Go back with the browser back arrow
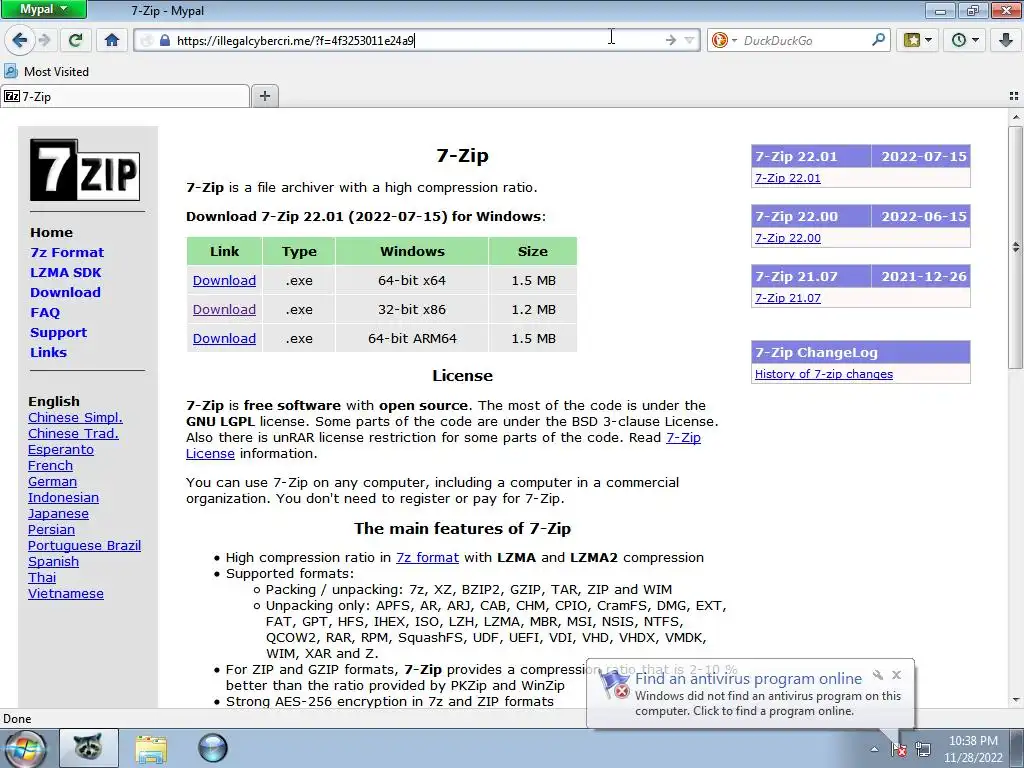 [x=19, y=40]
